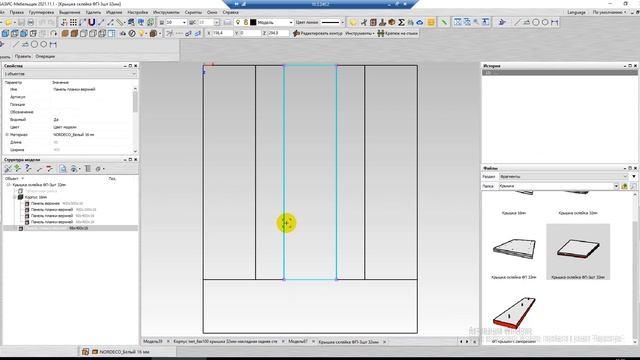This screenshot has width=640, height=360.
Task: Click the magnifier zoom icon in the top toolbar
Action: tap(476, 22)
